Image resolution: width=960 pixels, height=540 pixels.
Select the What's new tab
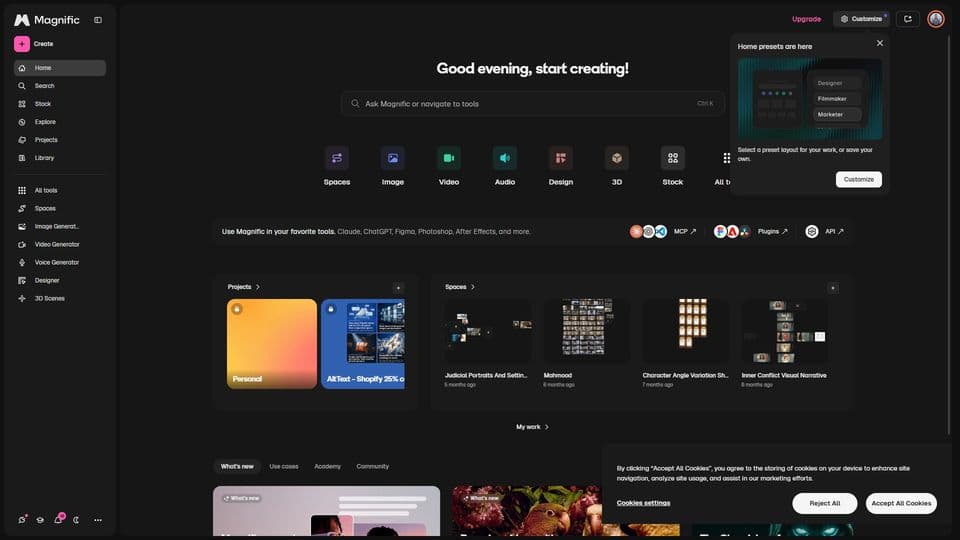click(x=237, y=467)
